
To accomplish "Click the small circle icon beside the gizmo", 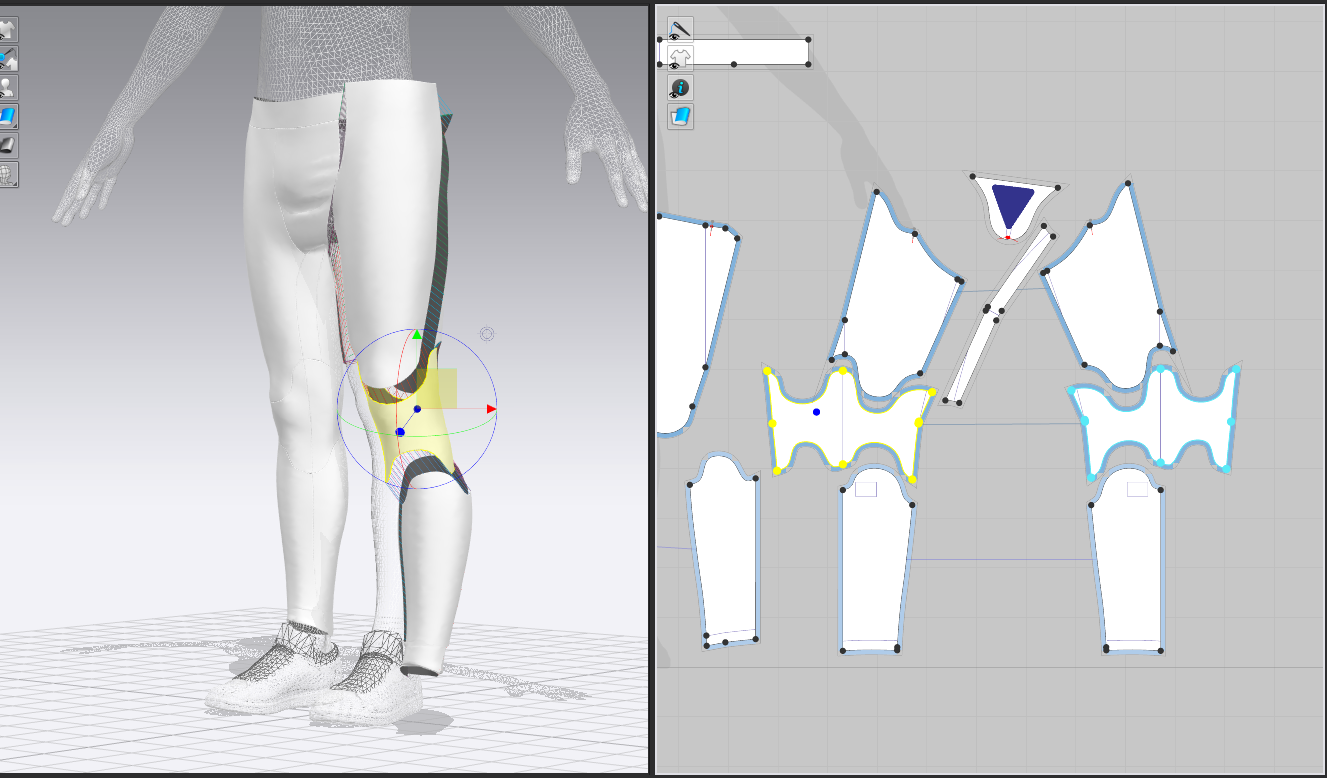I will pos(487,334).
